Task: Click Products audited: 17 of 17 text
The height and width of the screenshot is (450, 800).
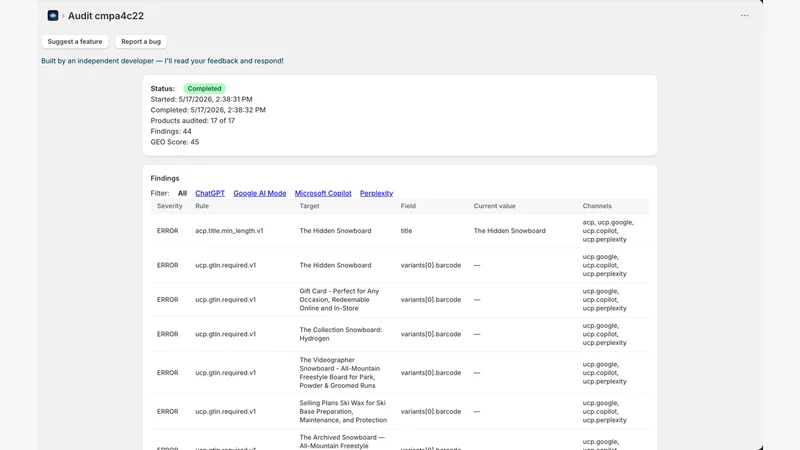Action: 192,120
